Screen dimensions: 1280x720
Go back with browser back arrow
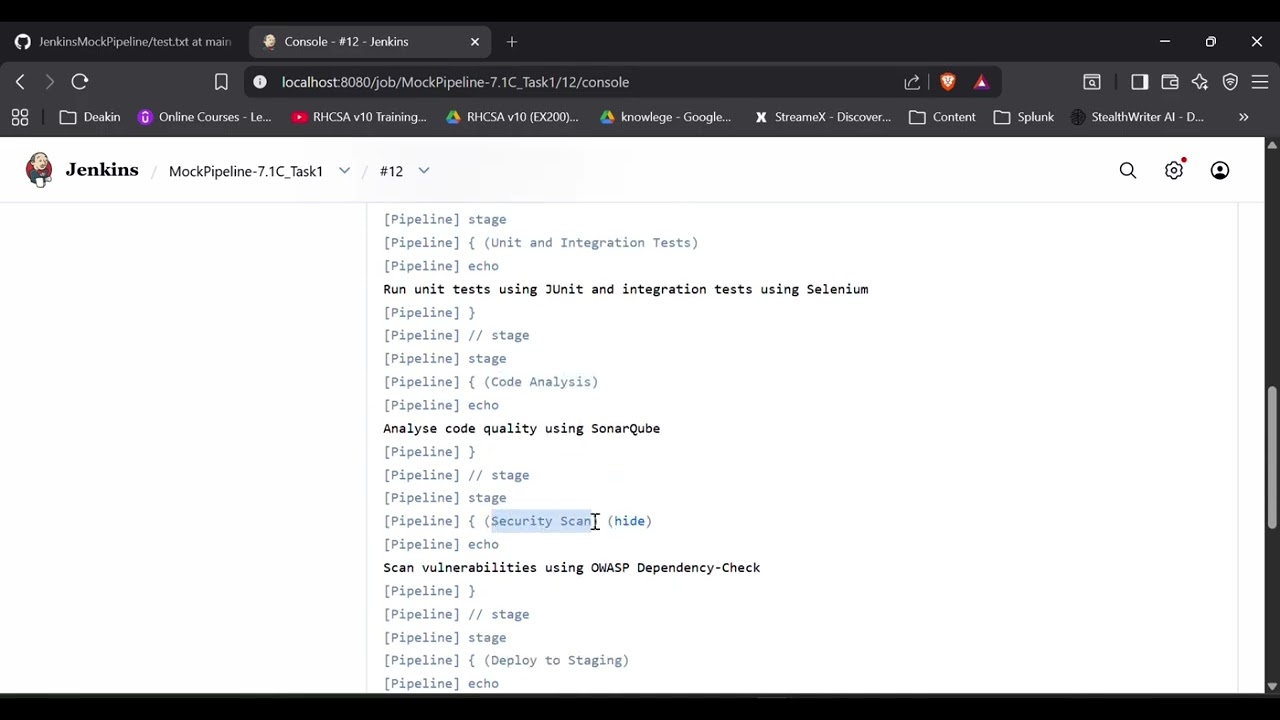coord(20,82)
